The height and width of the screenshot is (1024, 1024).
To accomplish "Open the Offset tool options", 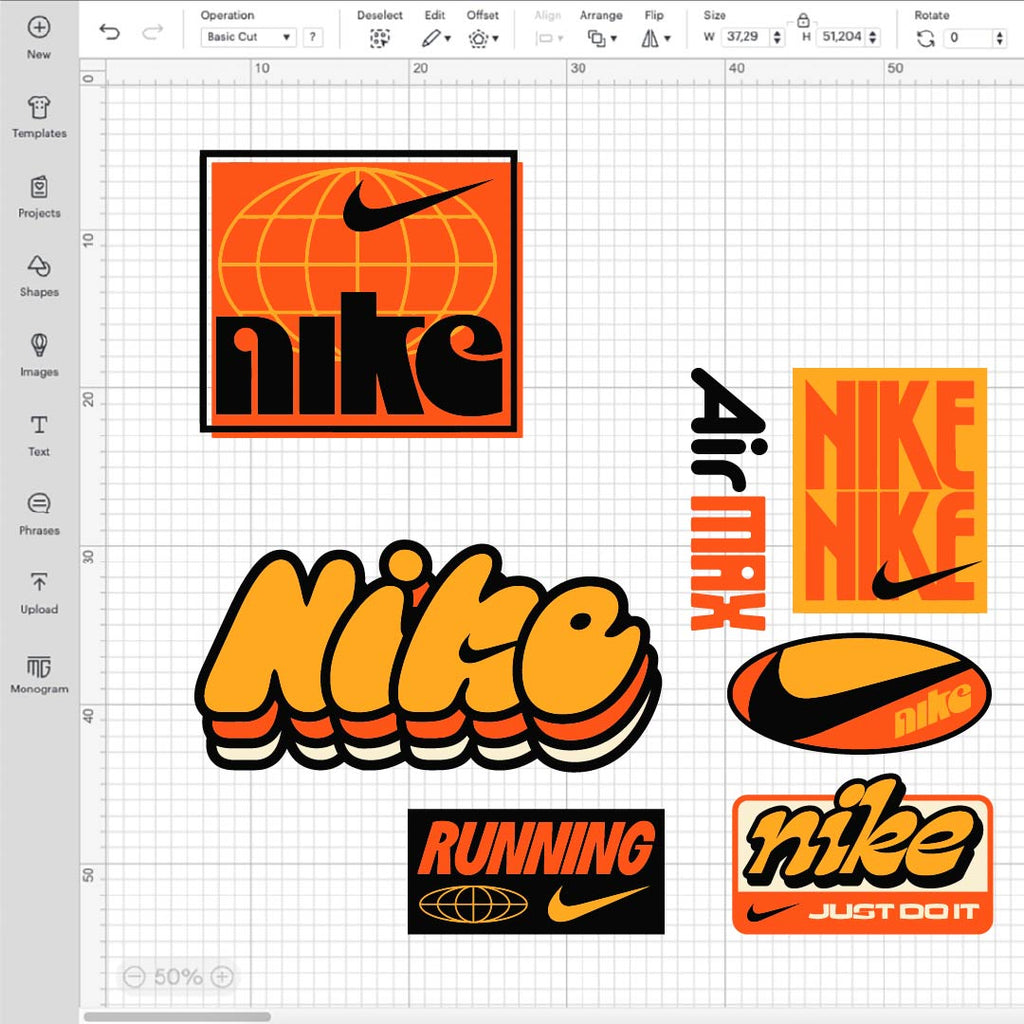I will pos(482,38).
